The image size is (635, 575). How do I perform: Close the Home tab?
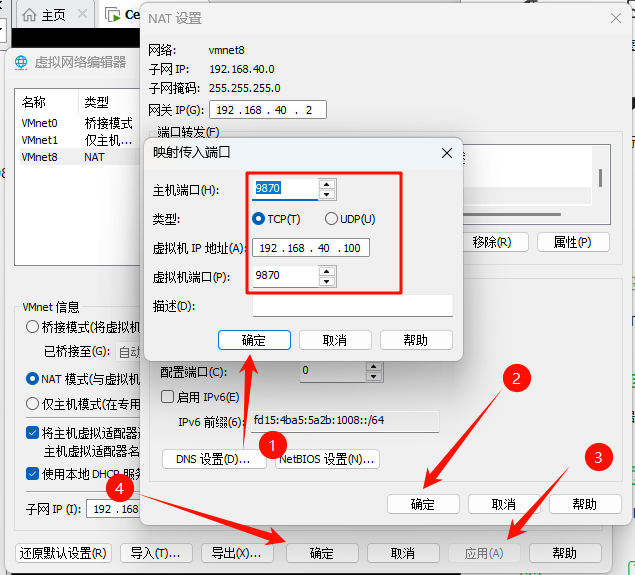pyautogui.click(x=83, y=15)
